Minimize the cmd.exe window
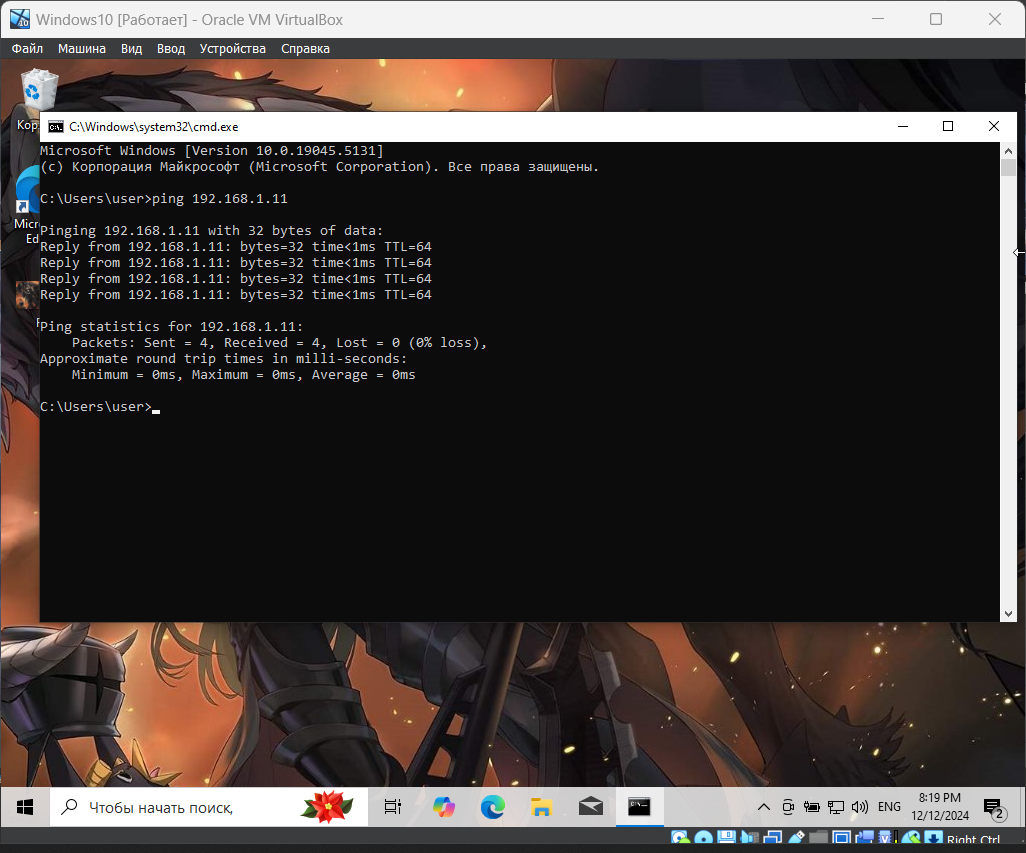Image resolution: width=1026 pixels, height=853 pixels. click(x=903, y=126)
